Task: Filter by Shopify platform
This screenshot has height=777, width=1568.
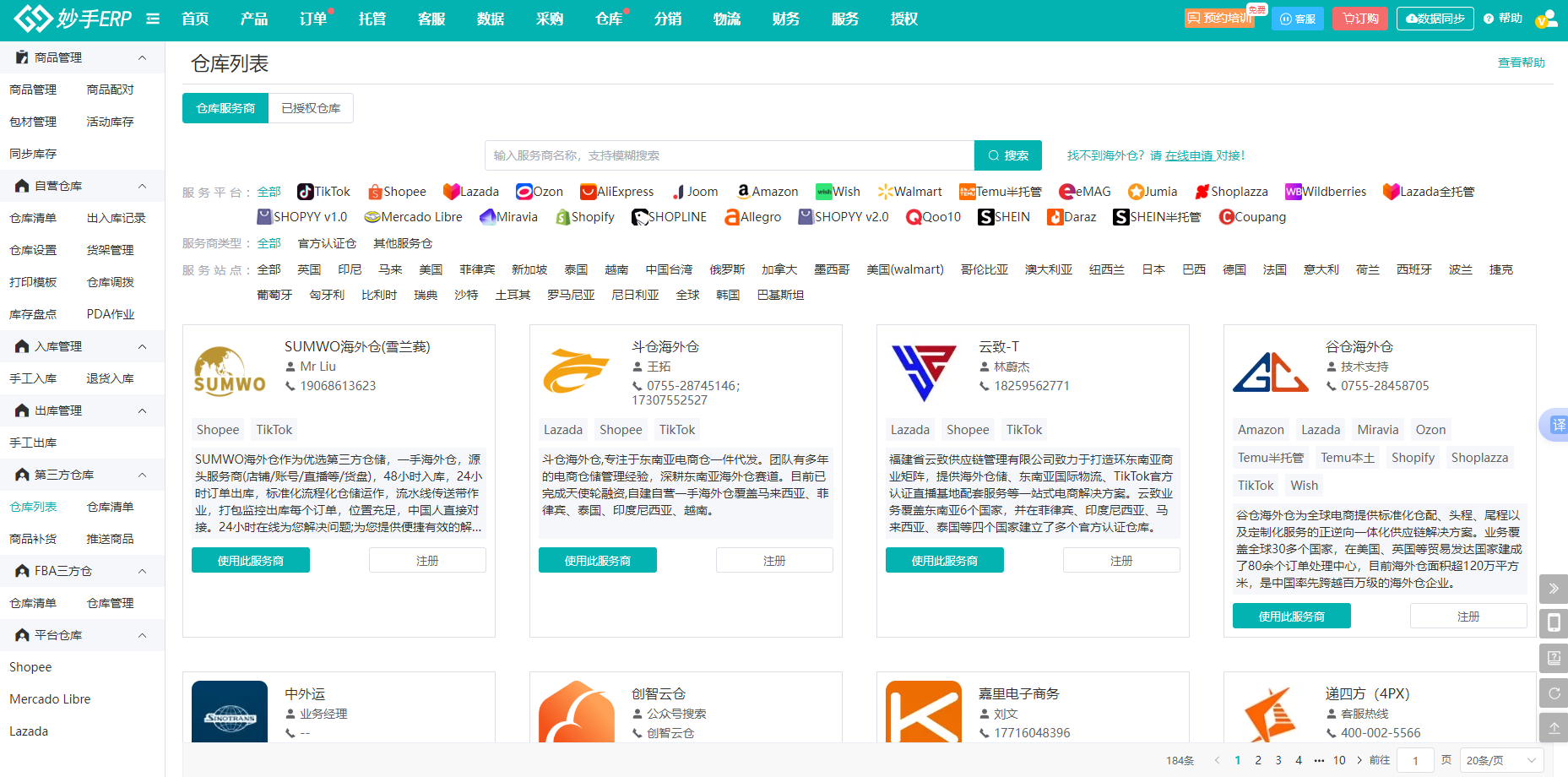Action: [584, 217]
